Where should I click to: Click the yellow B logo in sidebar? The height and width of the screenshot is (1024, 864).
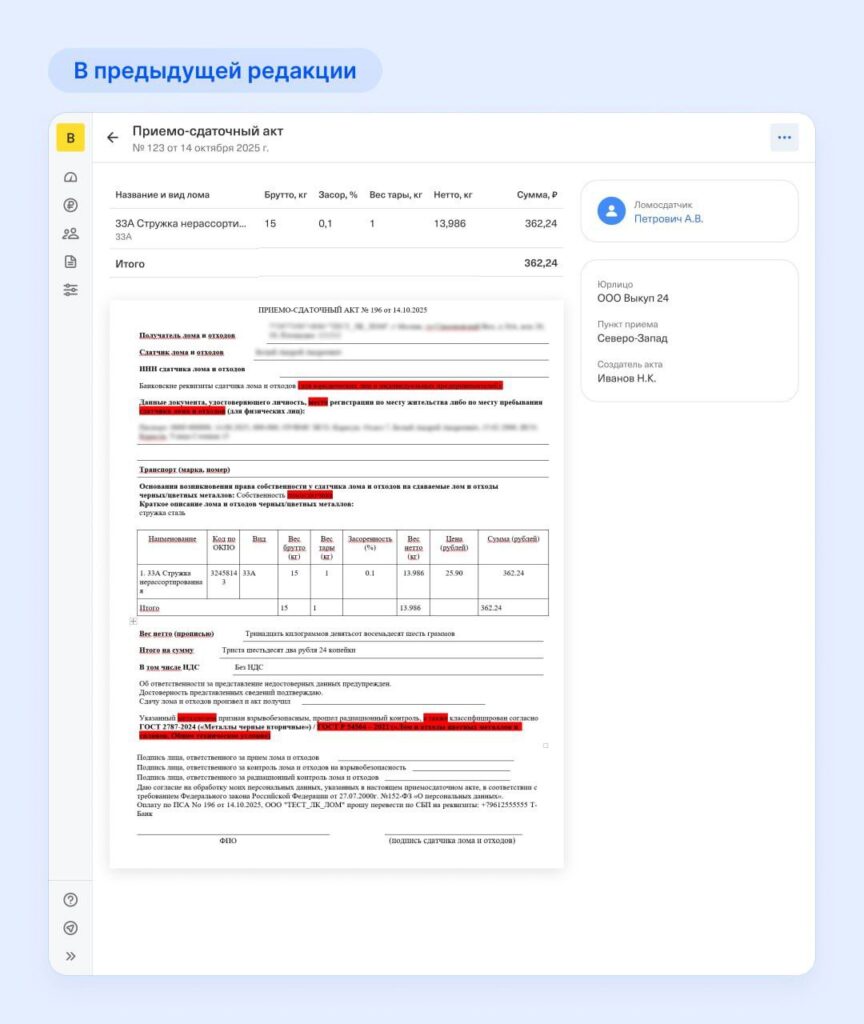(70, 138)
